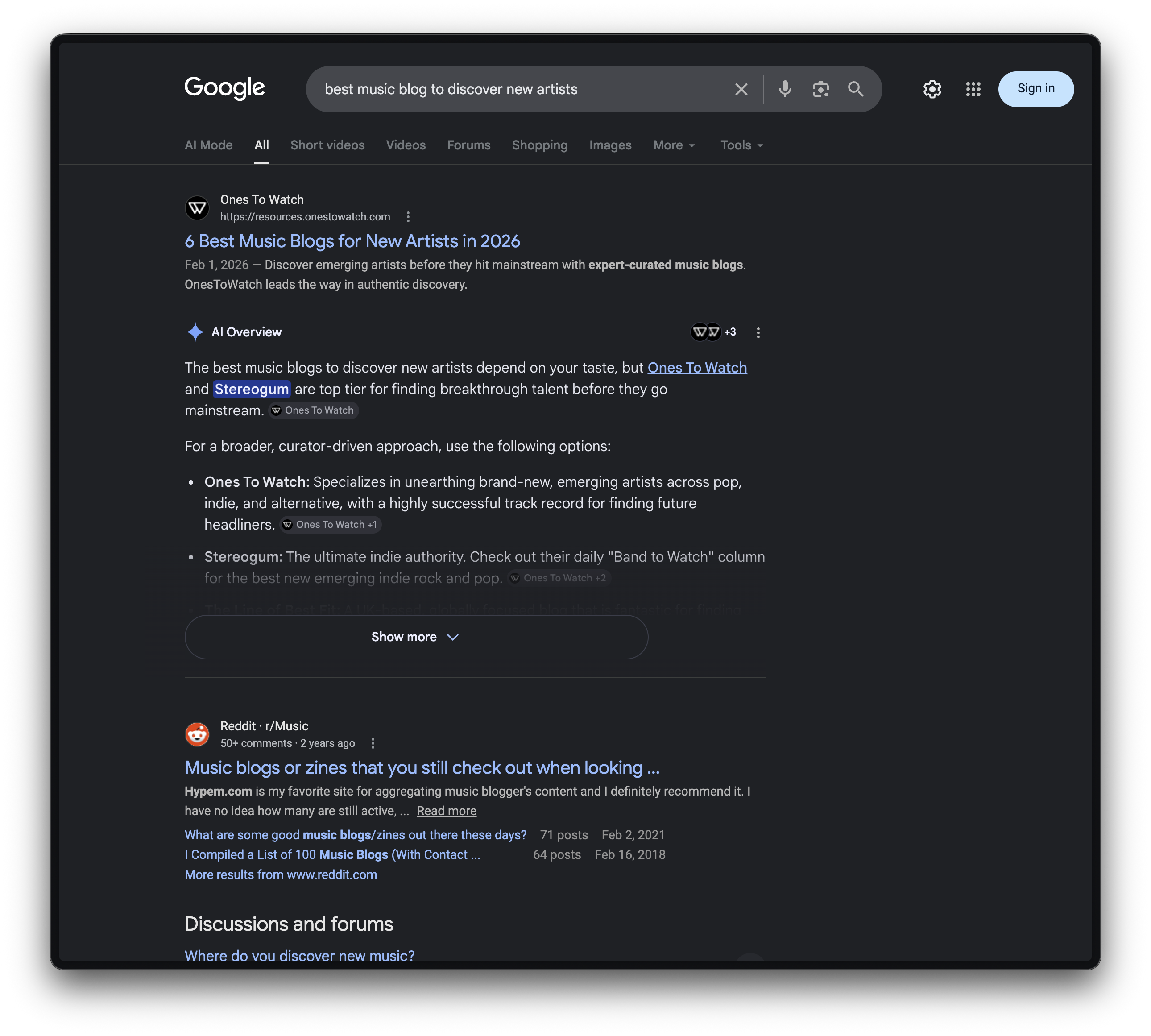Click the bold 'Stereogum:' bullet heading
1151x1036 pixels.
[243, 557]
